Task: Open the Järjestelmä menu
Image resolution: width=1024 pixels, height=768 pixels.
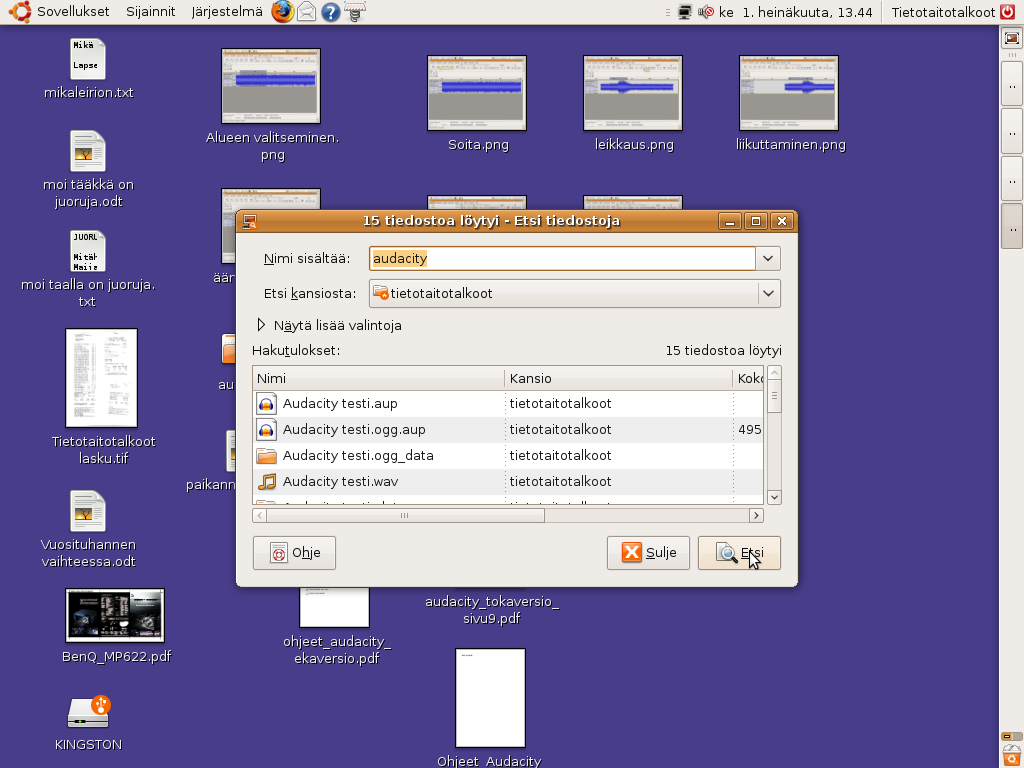Action: click(x=227, y=12)
